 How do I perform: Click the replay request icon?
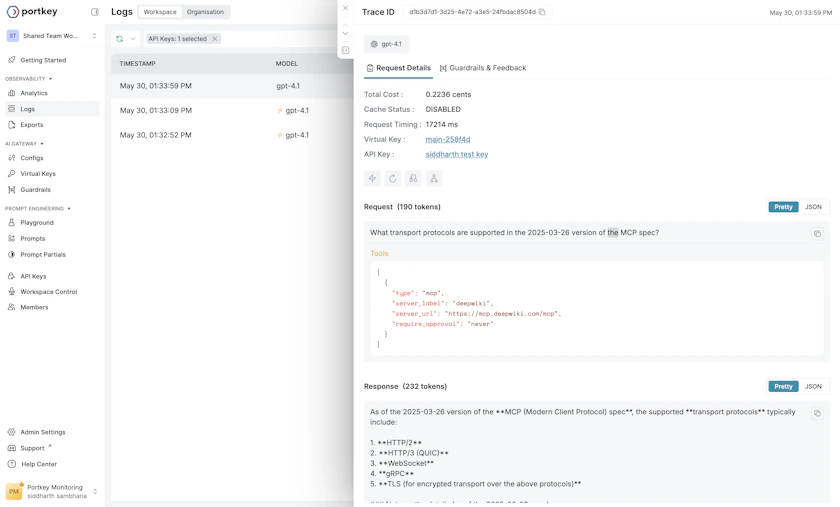[393, 178]
